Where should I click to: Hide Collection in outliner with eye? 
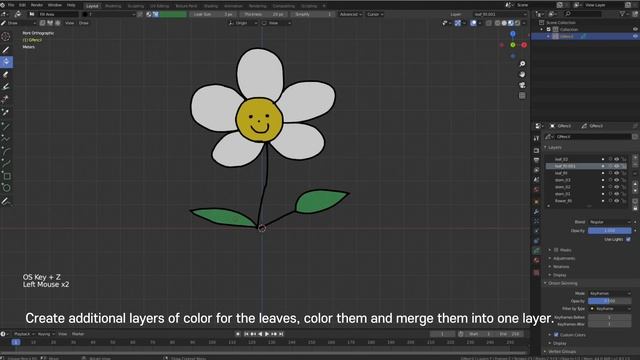(635, 29)
